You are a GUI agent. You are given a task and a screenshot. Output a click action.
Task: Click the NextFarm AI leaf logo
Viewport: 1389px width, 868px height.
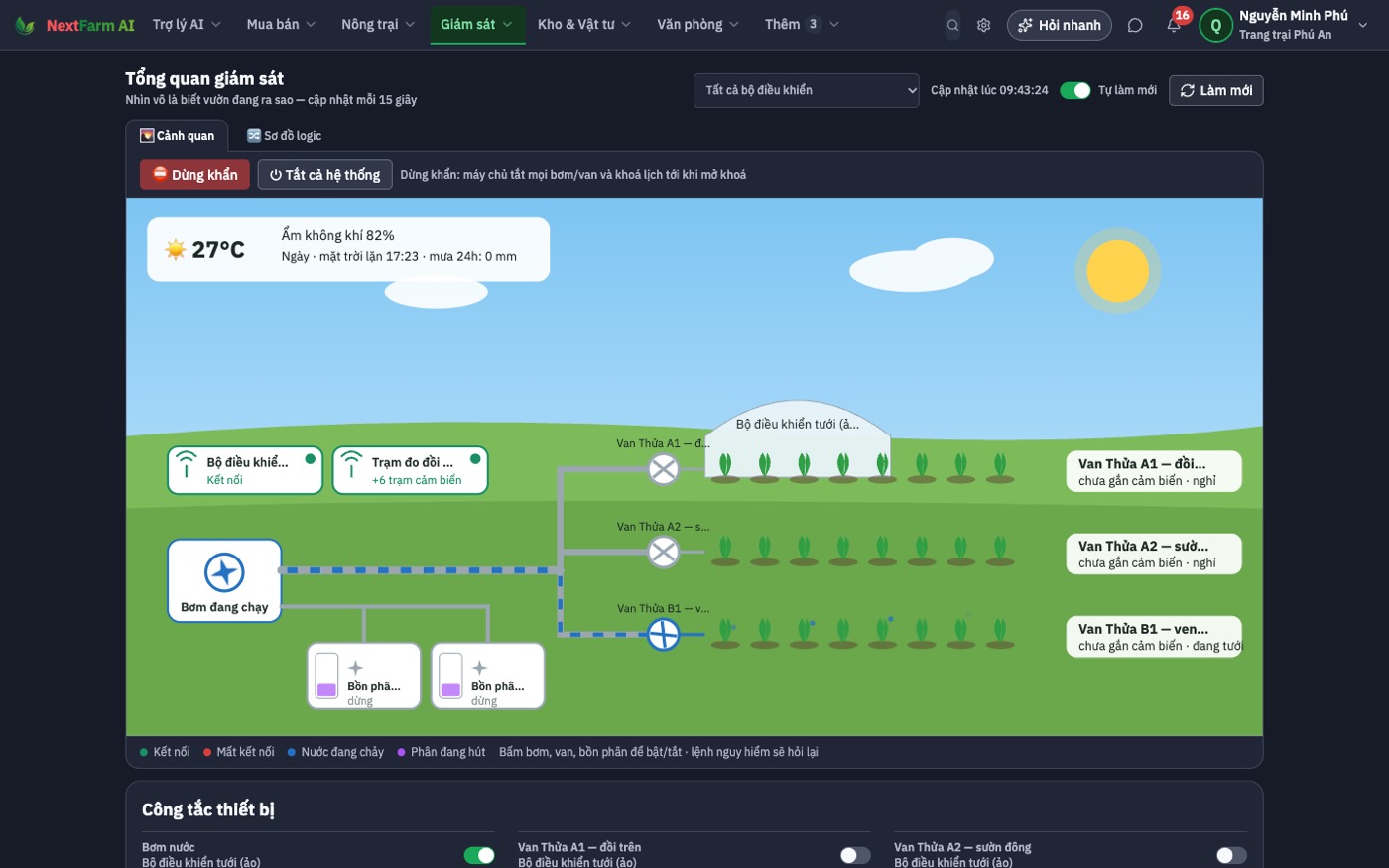[25, 25]
